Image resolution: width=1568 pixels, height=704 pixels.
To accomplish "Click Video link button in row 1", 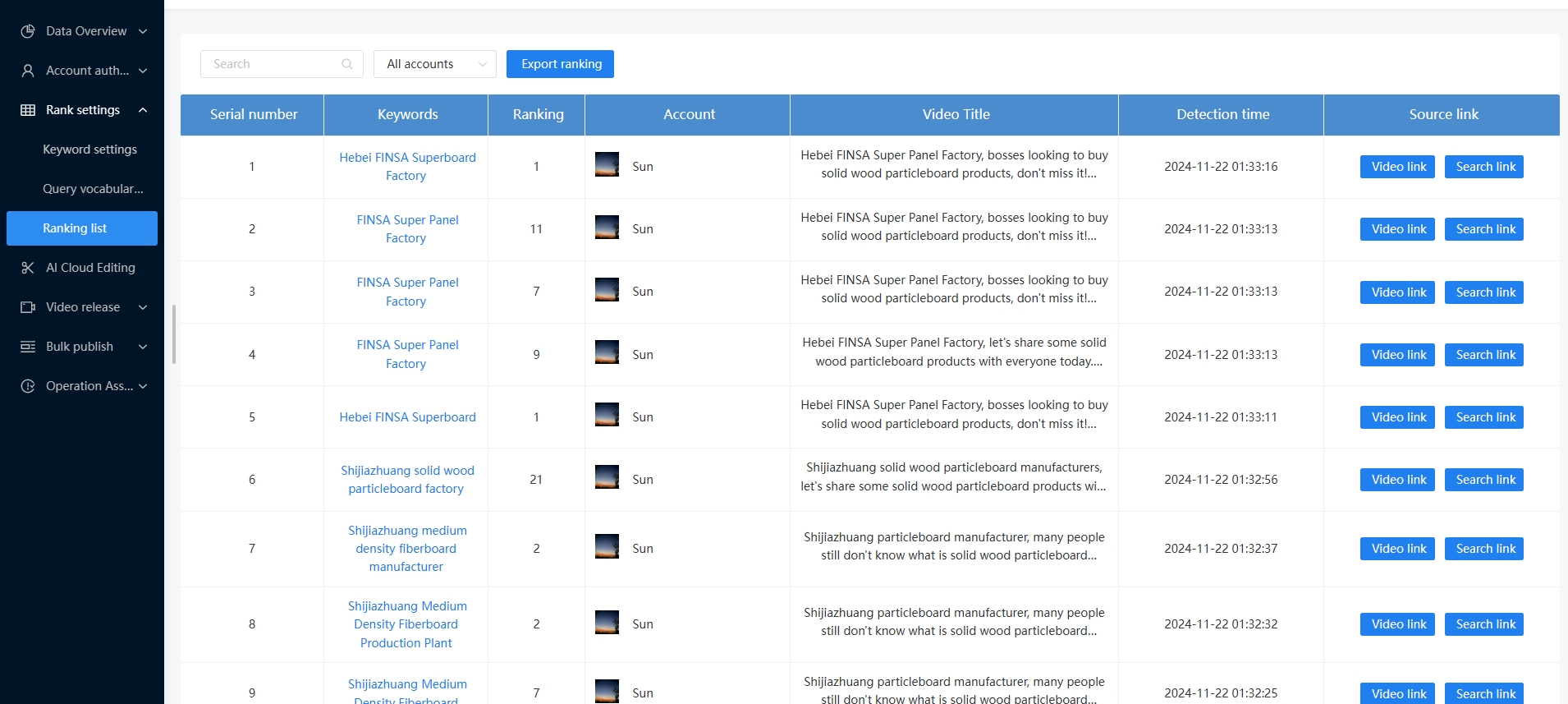I will 1397,167.
